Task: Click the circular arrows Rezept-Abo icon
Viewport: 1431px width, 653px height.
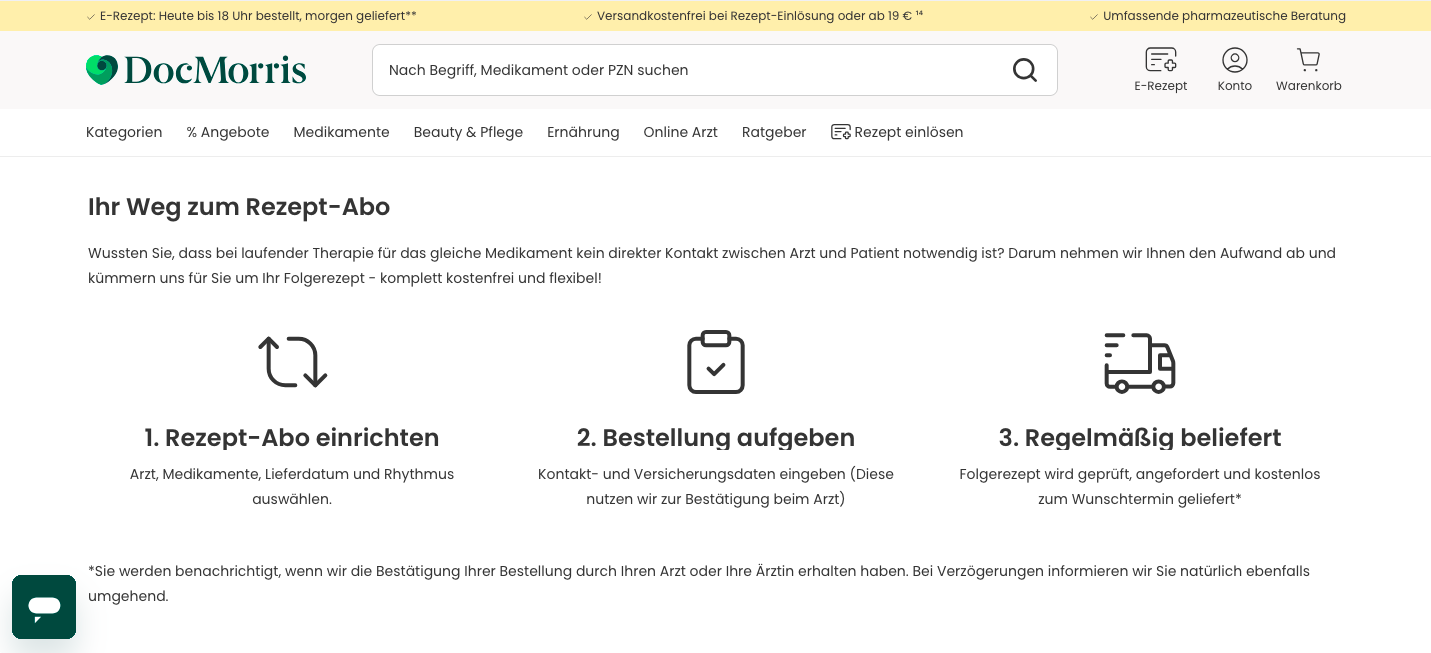Action: [x=293, y=362]
